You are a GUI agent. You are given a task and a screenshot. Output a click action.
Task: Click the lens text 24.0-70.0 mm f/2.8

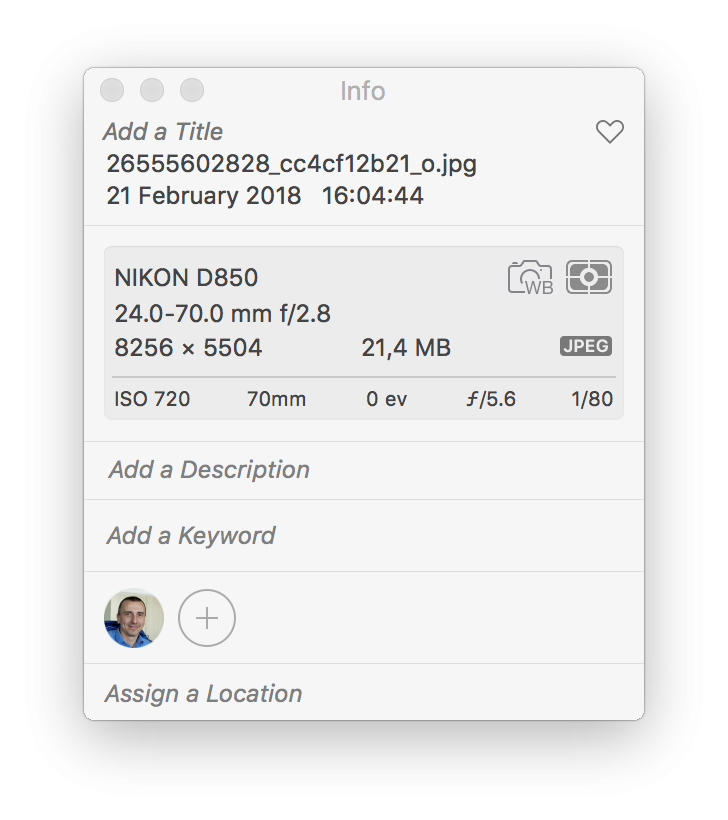[x=223, y=314]
